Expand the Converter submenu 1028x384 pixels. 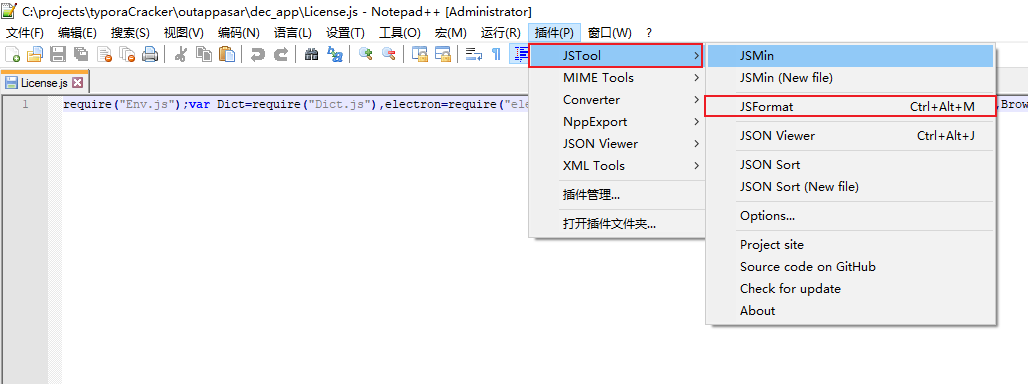616,100
